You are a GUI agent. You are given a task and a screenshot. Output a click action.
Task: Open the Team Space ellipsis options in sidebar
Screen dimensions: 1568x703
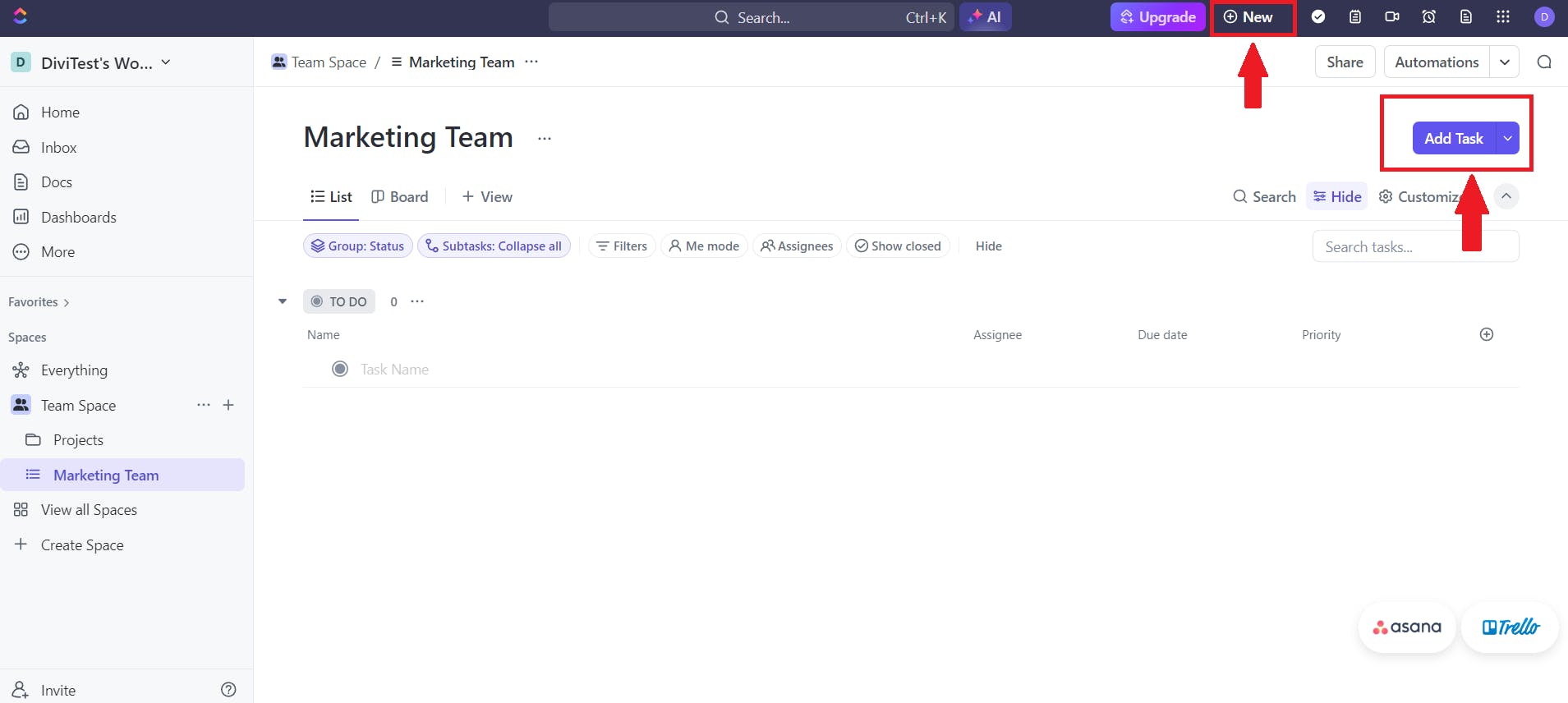tap(204, 405)
